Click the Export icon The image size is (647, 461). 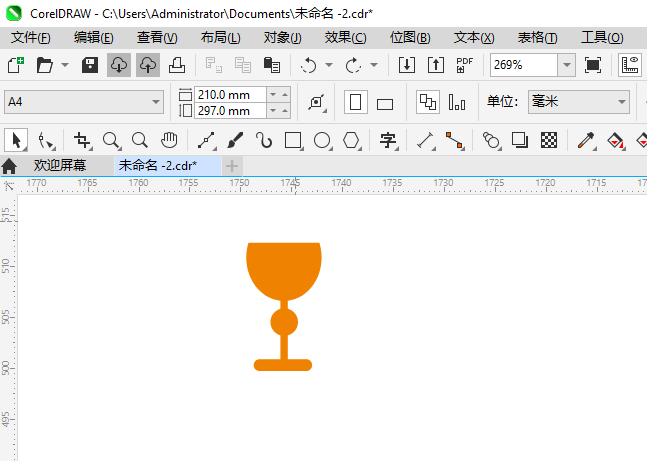coord(436,65)
